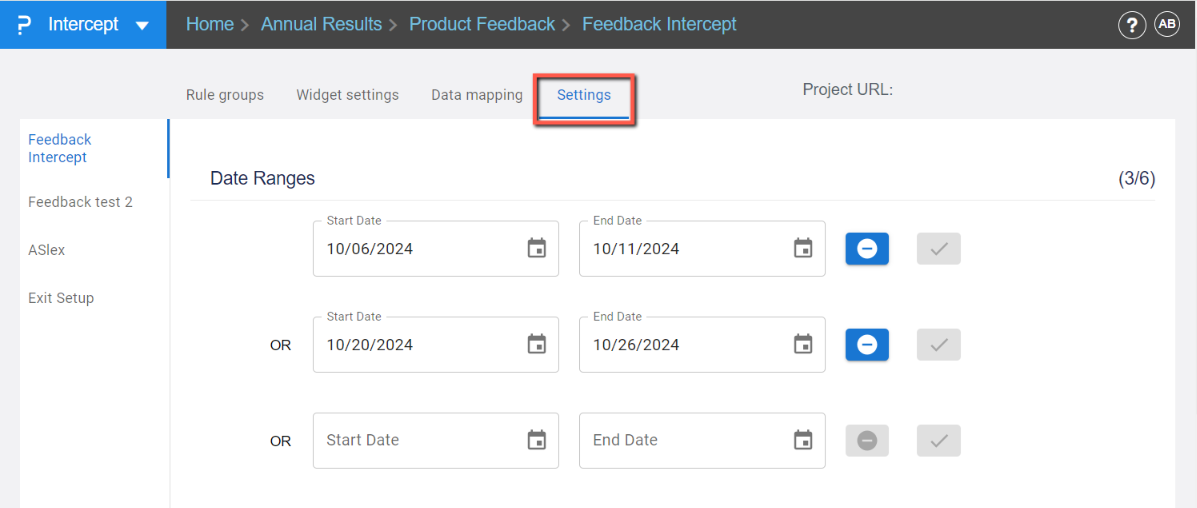Switch to the Rule groups tab
The image size is (1197, 508).
[x=225, y=95]
